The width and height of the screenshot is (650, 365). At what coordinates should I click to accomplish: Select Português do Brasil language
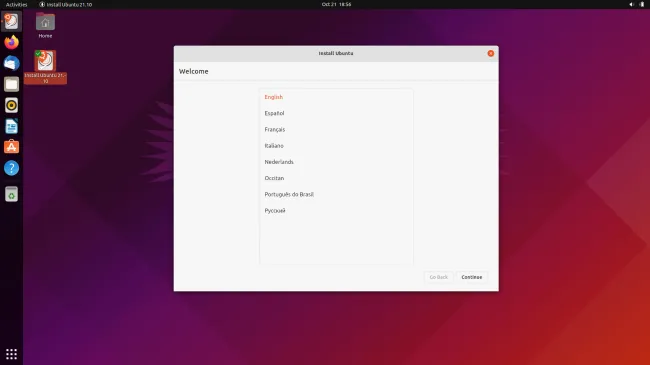click(336, 194)
